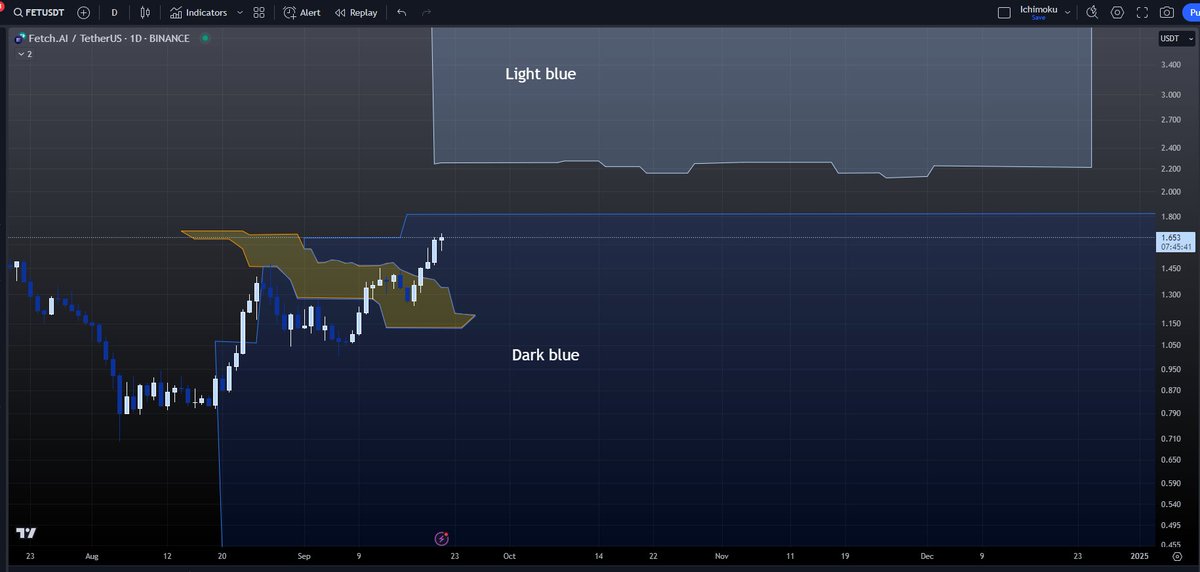1200x572 pixels.
Task: Click the 2025 label on the time axis
Action: point(1139,554)
